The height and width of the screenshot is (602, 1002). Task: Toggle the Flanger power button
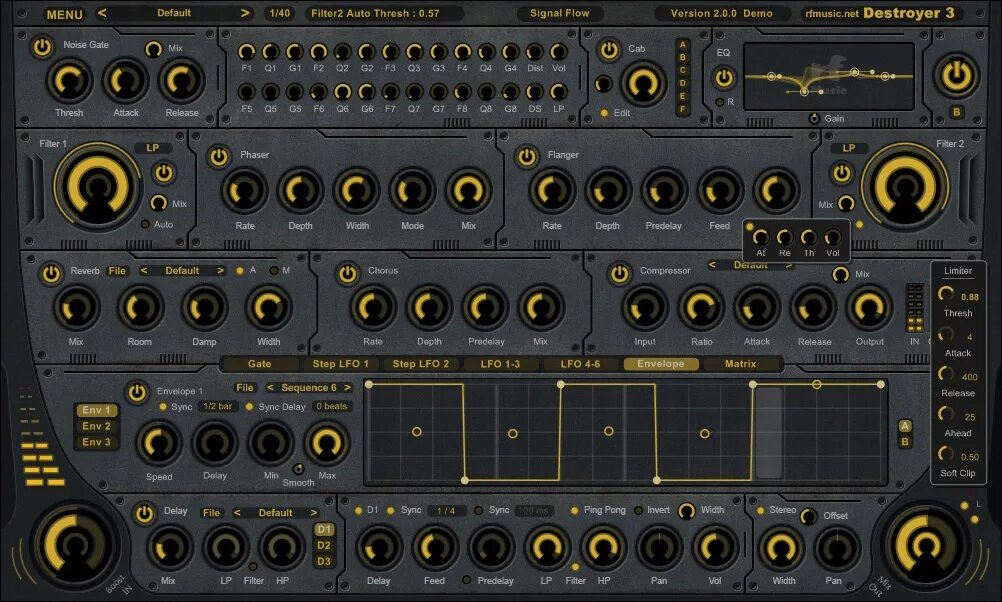[x=527, y=157]
